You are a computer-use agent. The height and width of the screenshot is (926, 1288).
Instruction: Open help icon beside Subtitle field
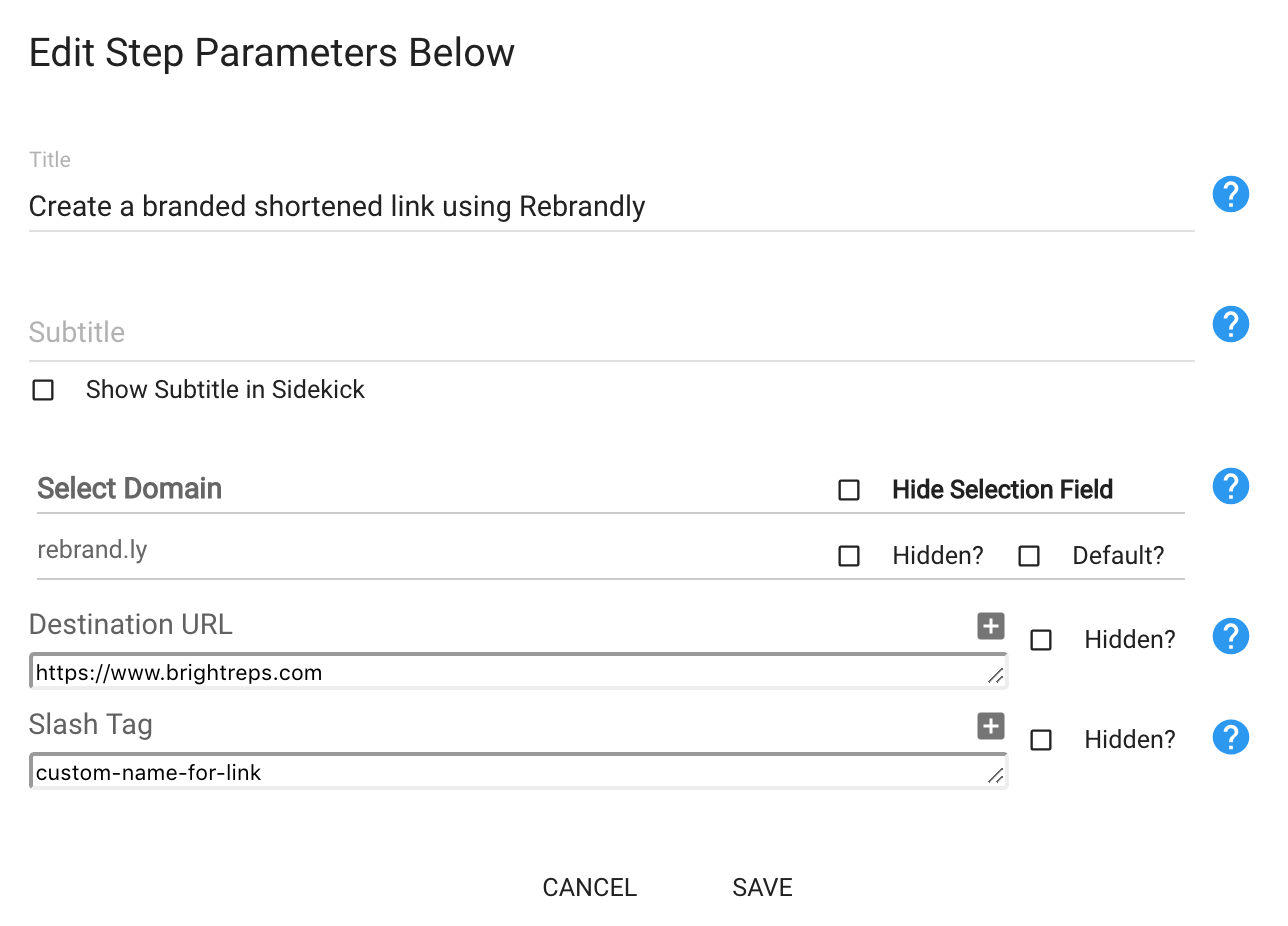tap(1231, 324)
